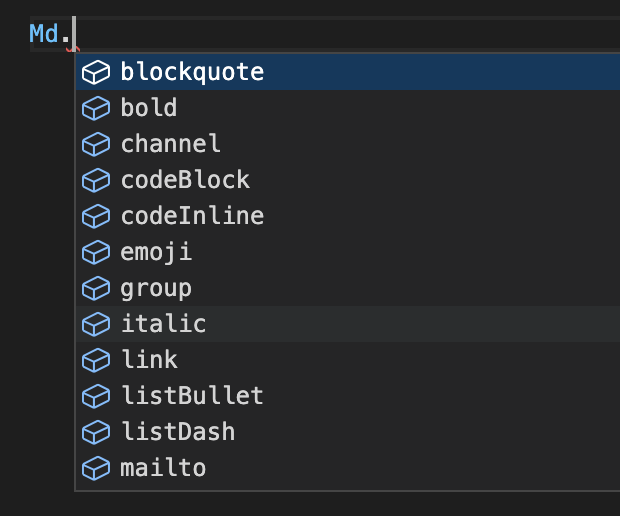The width and height of the screenshot is (620, 516).
Task: Click the cube icon beside mailto
Action: click(x=95, y=468)
